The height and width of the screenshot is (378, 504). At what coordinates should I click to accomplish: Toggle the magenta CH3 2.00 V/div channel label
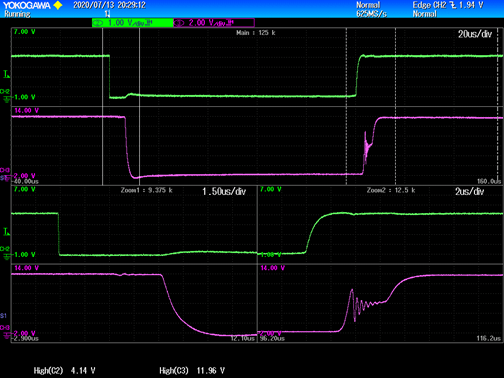(x=214, y=23)
